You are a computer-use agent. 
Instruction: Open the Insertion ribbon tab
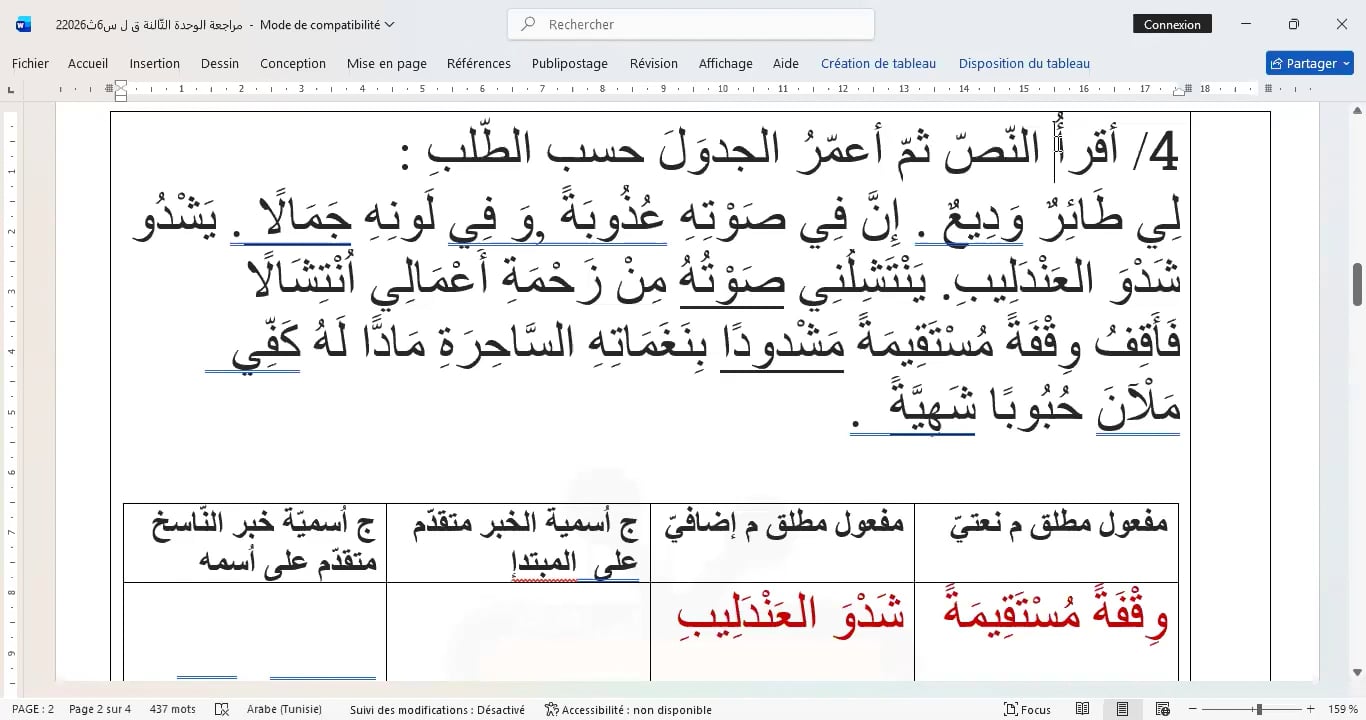pos(154,63)
